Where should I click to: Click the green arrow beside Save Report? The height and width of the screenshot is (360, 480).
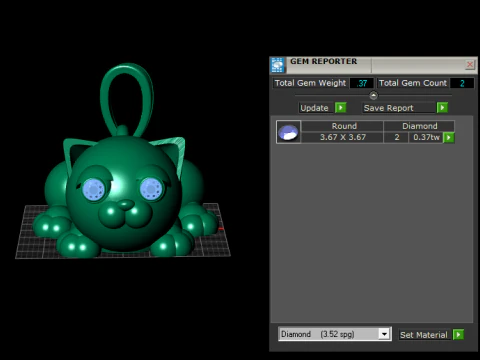442,108
